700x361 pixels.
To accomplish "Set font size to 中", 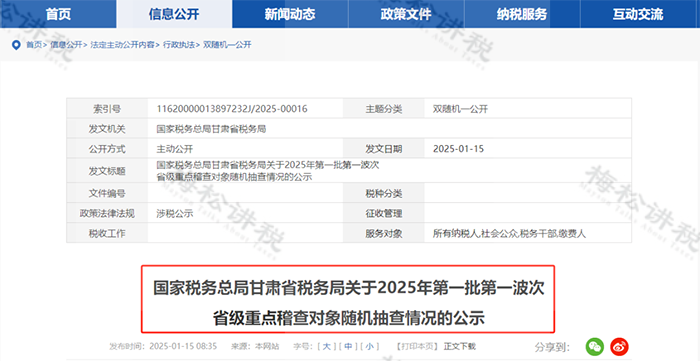I will (348, 346).
